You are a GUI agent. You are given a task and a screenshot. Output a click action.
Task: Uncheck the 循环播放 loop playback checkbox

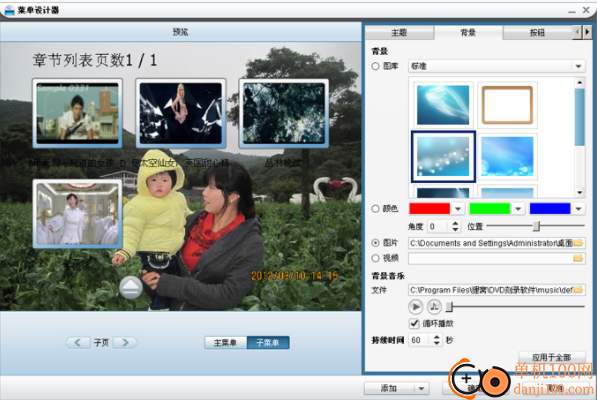(x=414, y=323)
